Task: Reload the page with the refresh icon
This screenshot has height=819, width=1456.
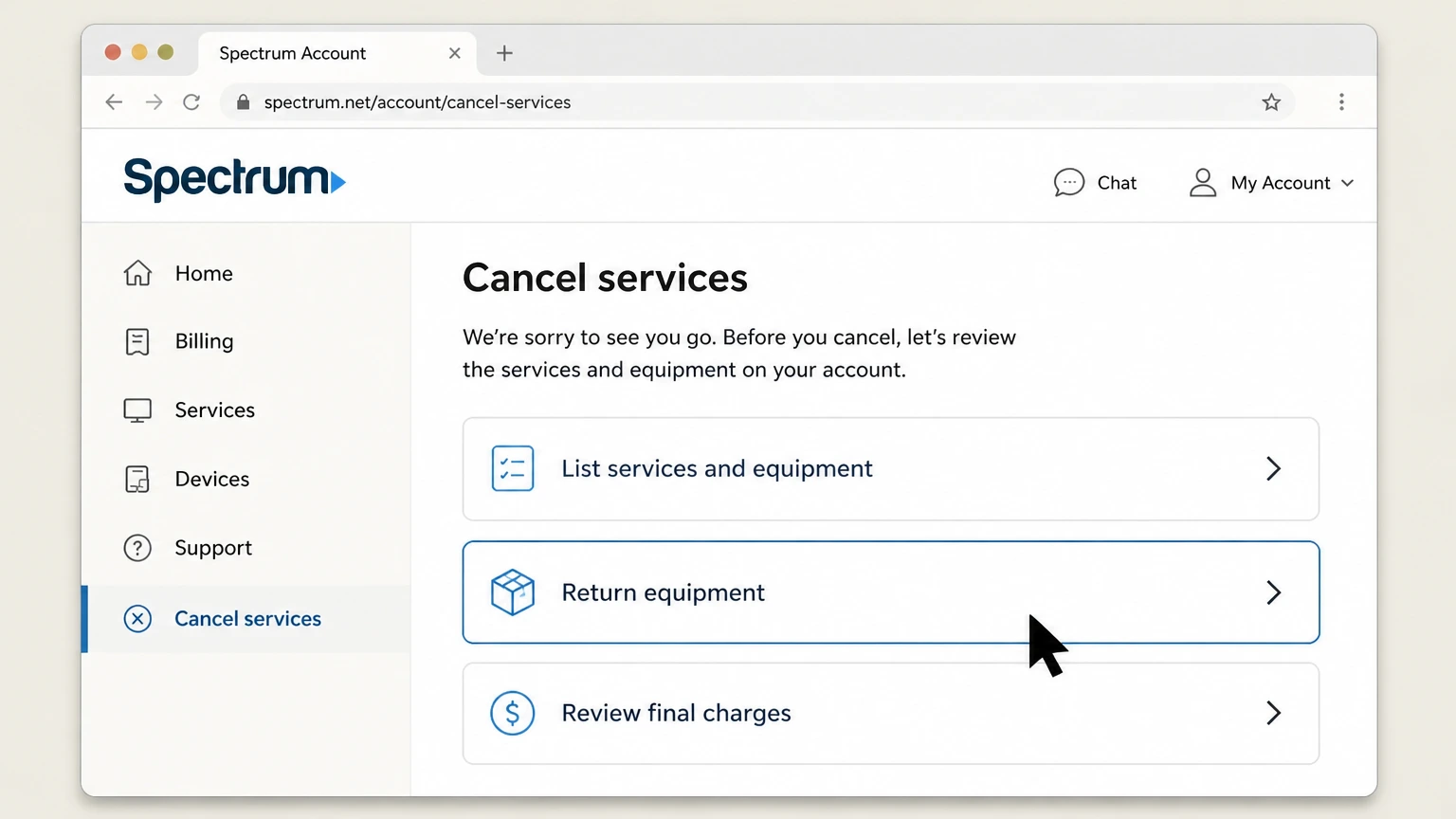Action: coord(191,102)
